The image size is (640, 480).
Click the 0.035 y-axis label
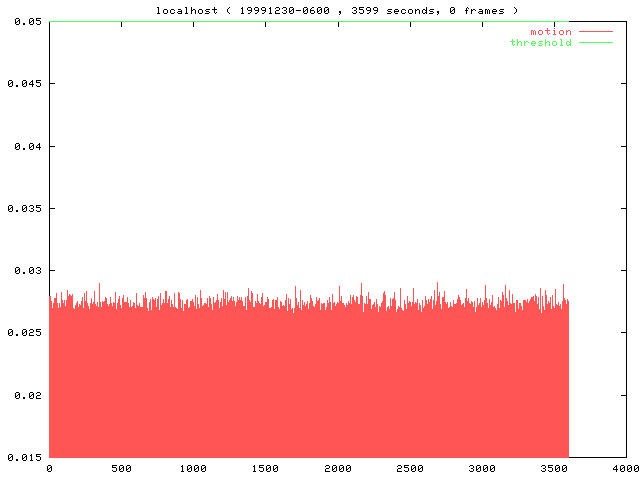pos(17,208)
